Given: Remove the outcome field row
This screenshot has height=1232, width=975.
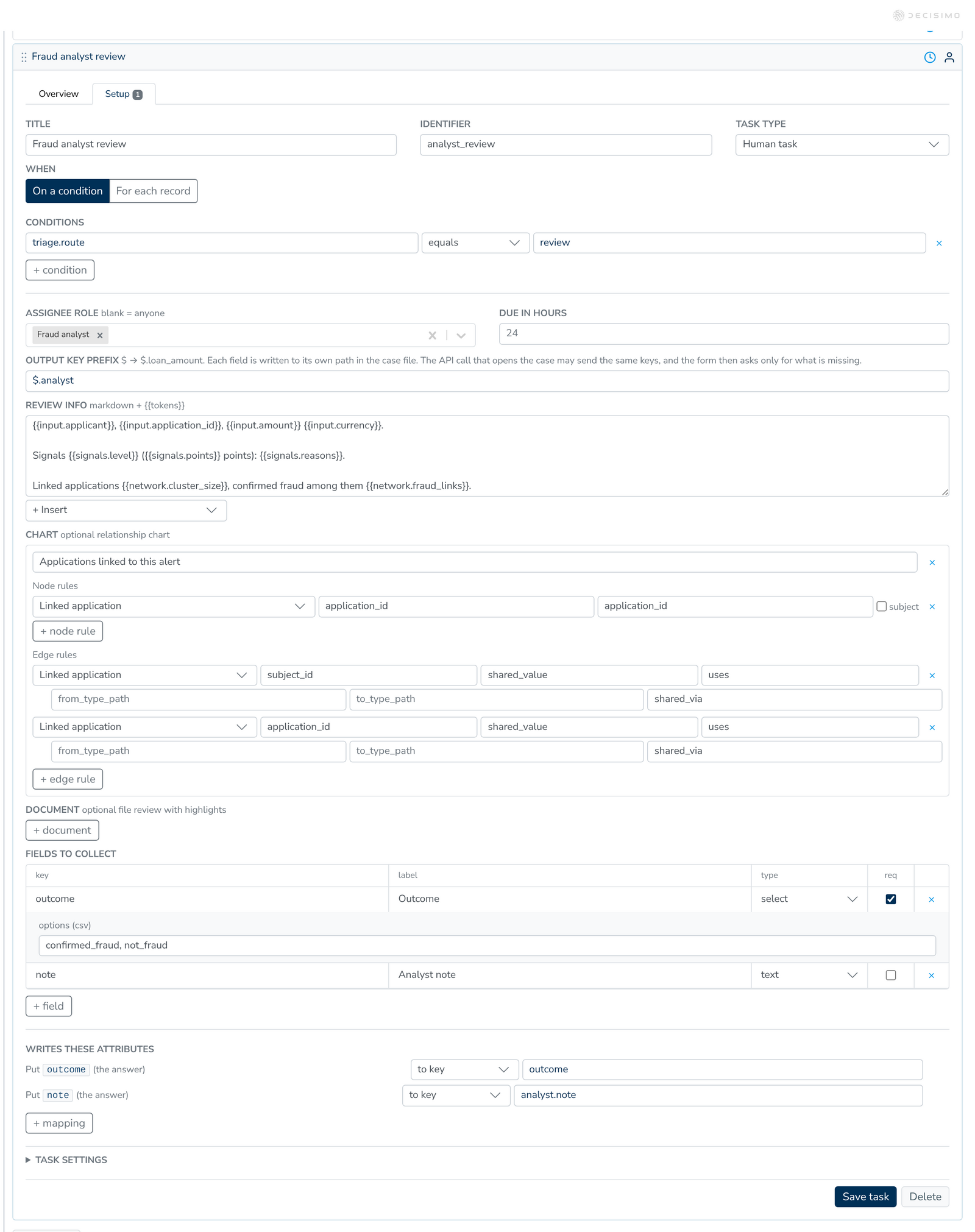Looking at the screenshot, I should tap(931, 899).
